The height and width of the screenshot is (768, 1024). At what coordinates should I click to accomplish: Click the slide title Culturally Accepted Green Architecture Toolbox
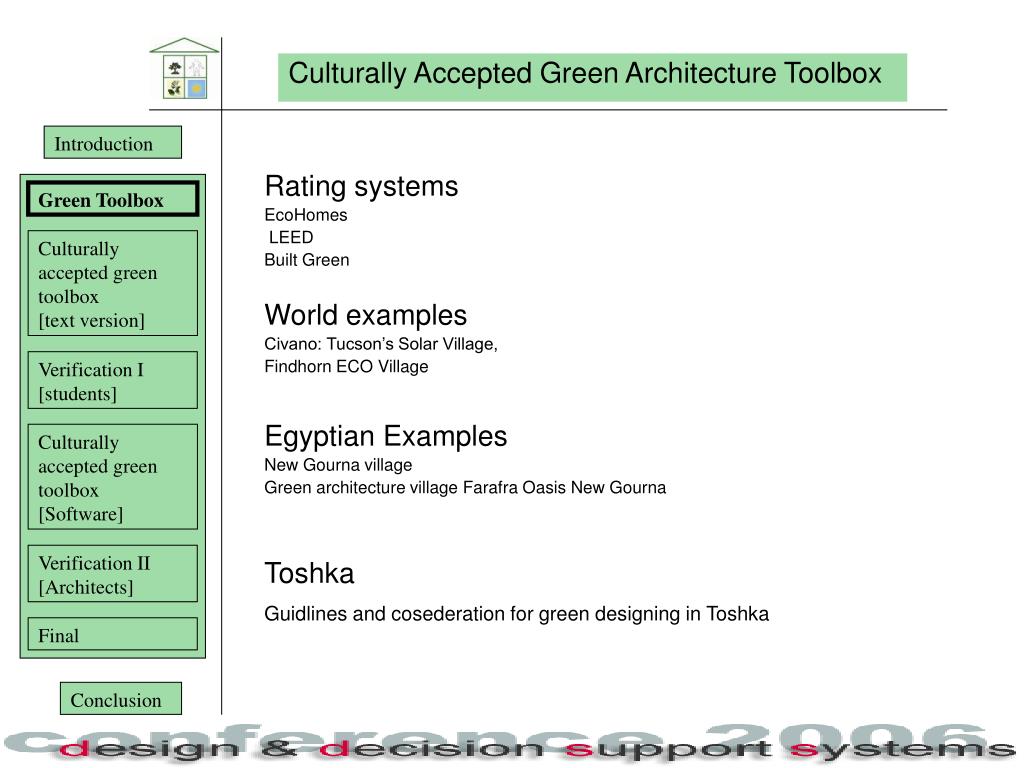(592, 77)
